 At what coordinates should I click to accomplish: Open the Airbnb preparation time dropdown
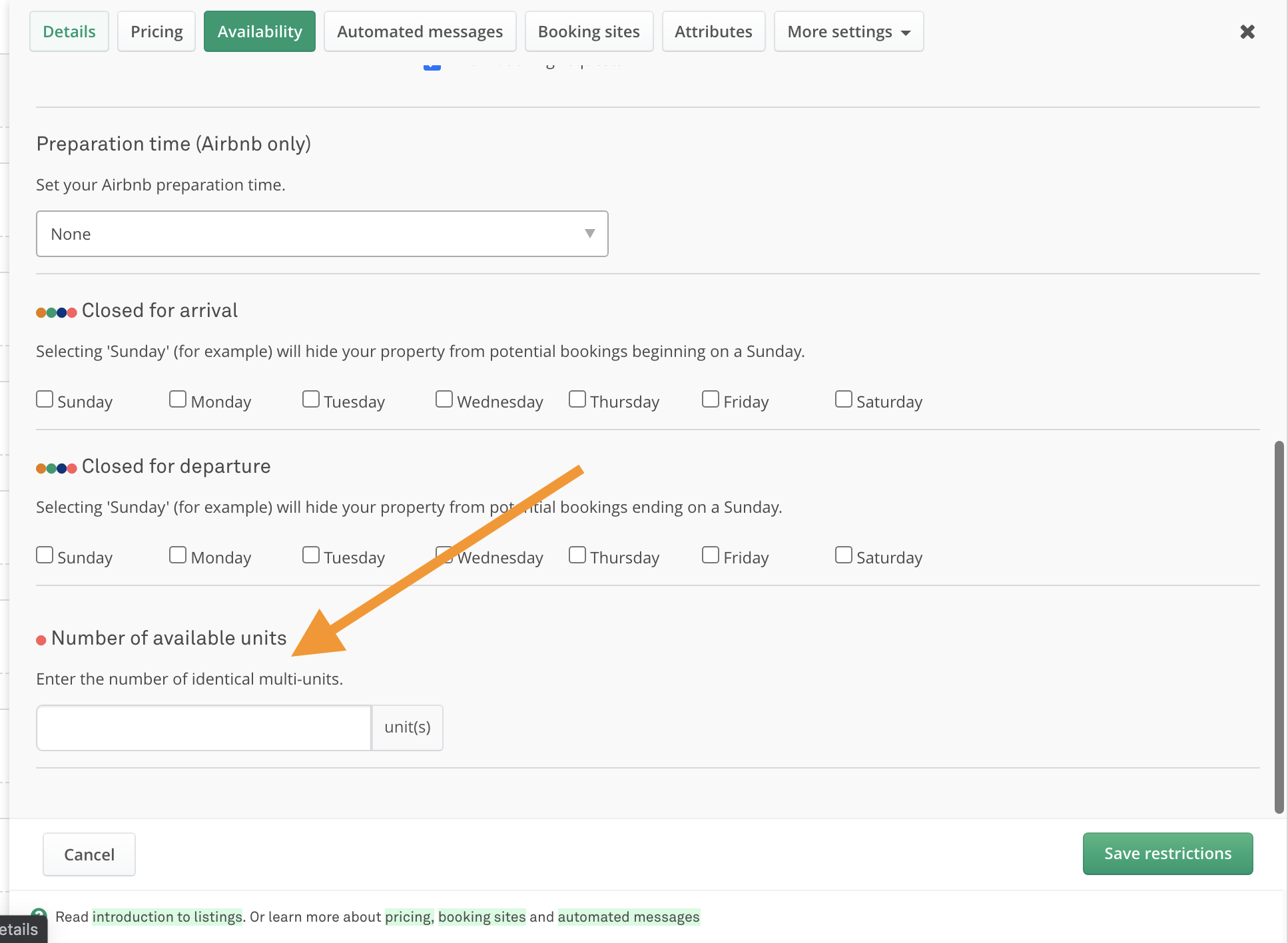[x=322, y=234]
